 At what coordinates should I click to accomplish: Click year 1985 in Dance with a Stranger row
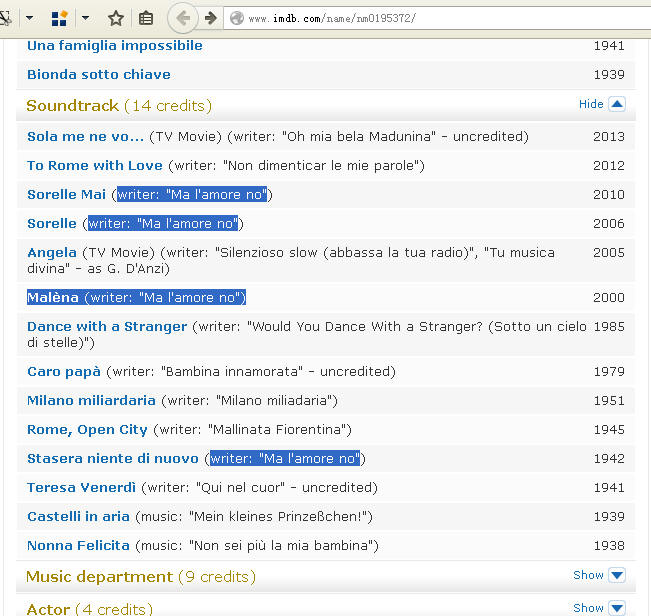click(609, 327)
